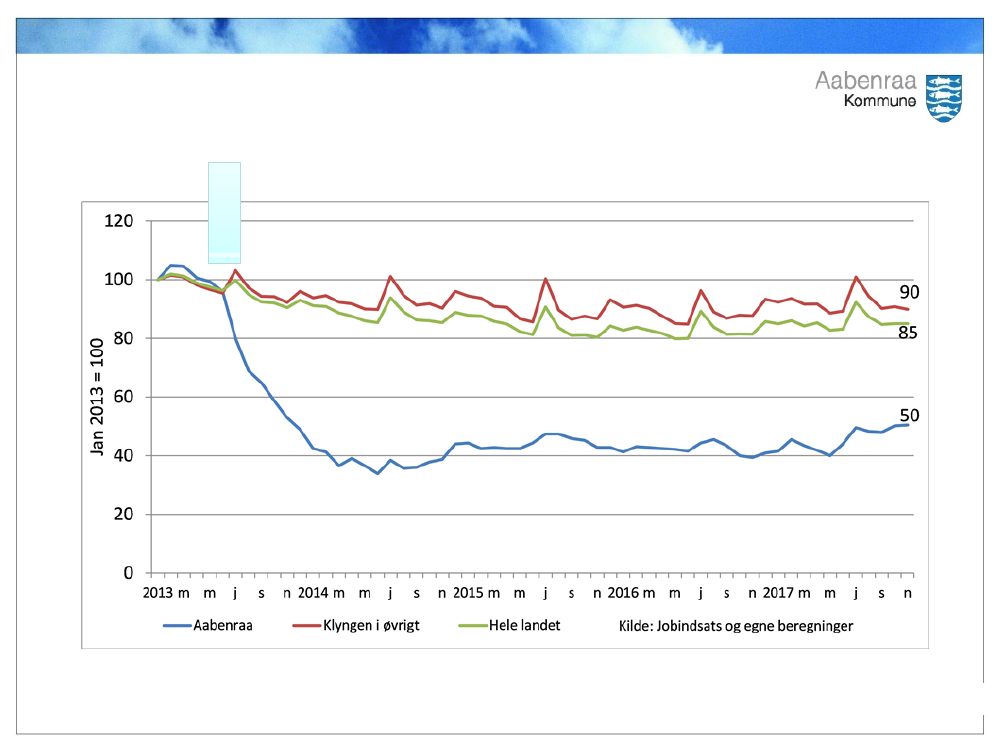This screenshot has height=750, width=1000.
Task: Click the 2013 x-axis label
Action: 158,593
